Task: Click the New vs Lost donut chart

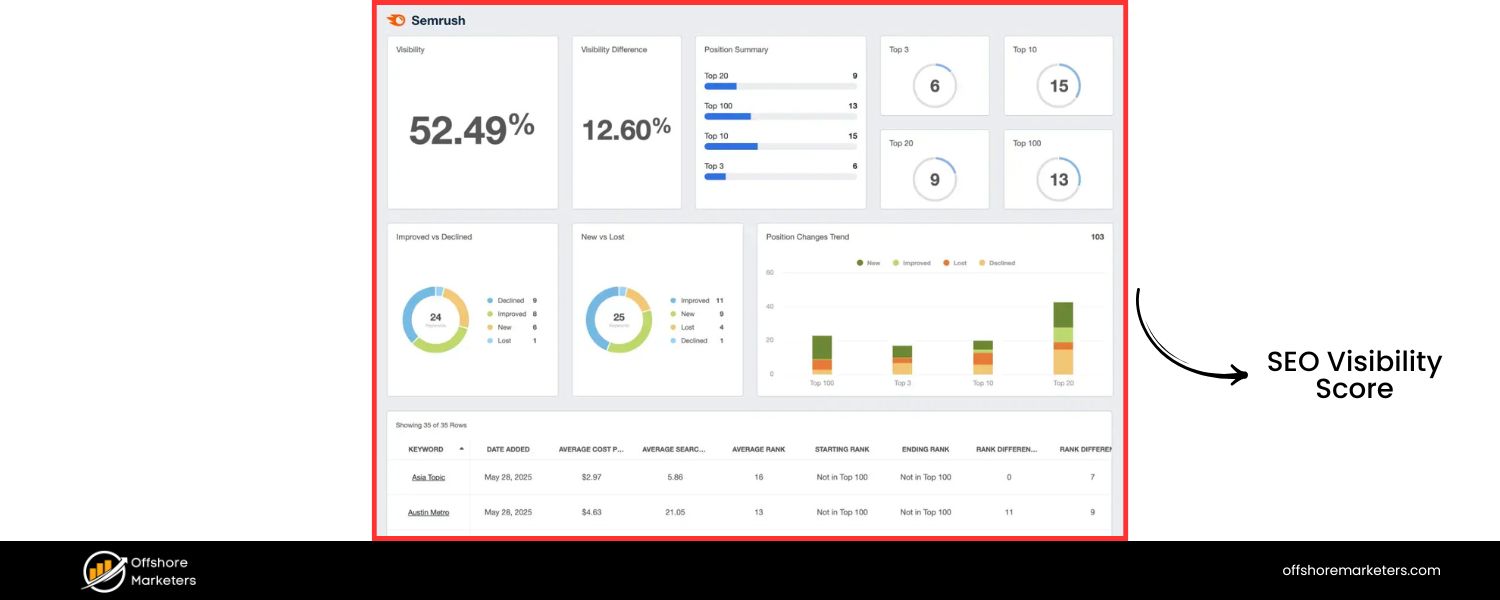Action: [x=619, y=318]
